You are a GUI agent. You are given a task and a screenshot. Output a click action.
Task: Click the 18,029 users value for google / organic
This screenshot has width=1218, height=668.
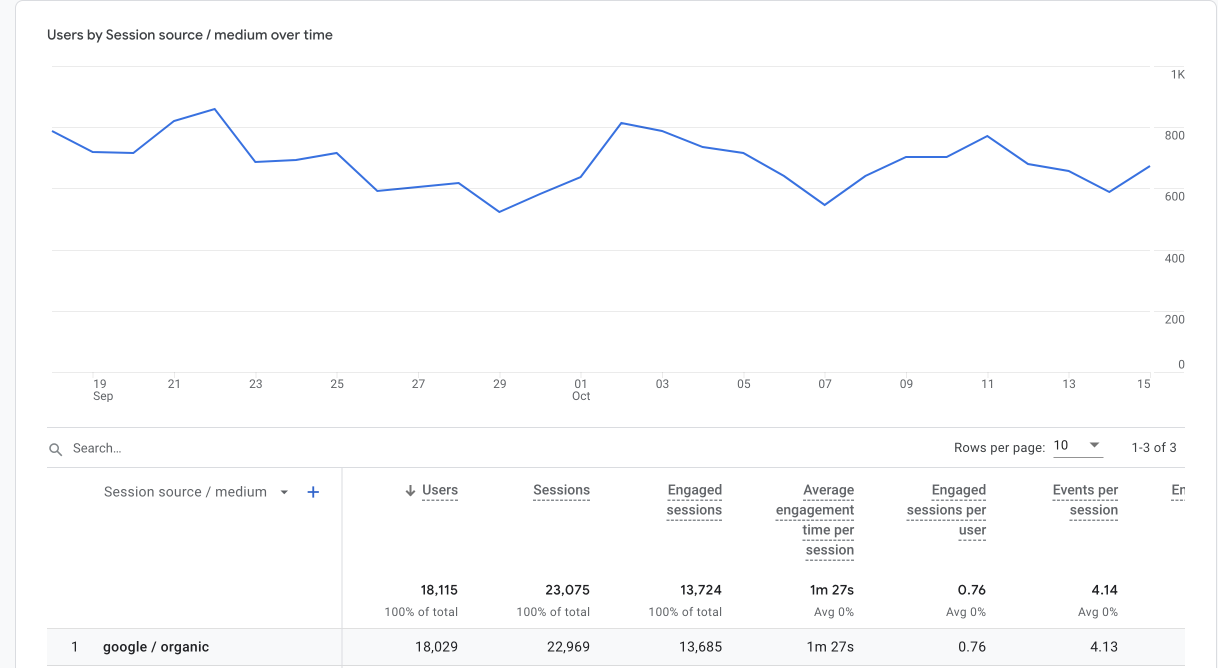click(436, 647)
